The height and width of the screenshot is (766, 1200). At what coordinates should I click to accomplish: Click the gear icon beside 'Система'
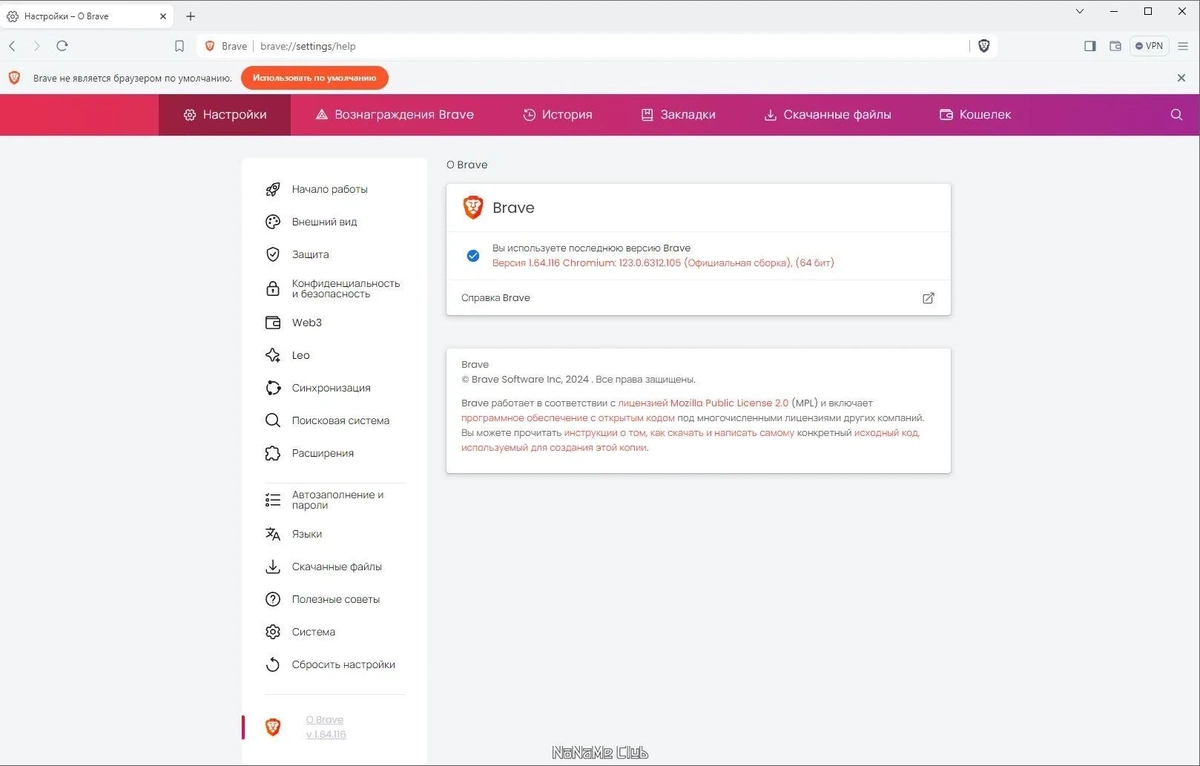pos(272,632)
